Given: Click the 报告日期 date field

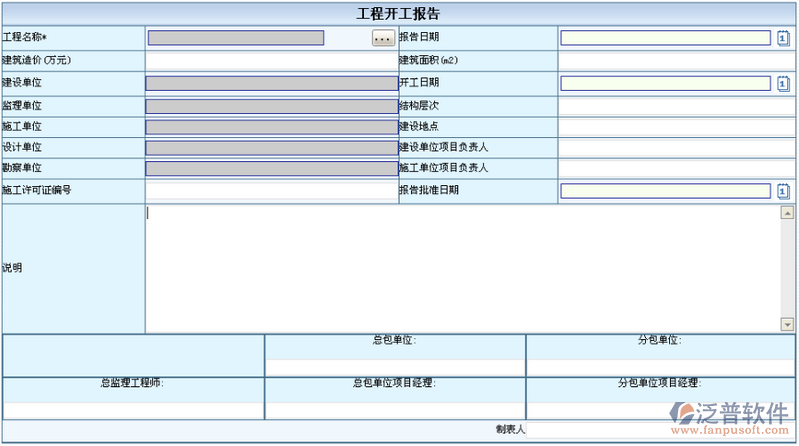Looking at the screenshot, I should click(x=665, y=38).
